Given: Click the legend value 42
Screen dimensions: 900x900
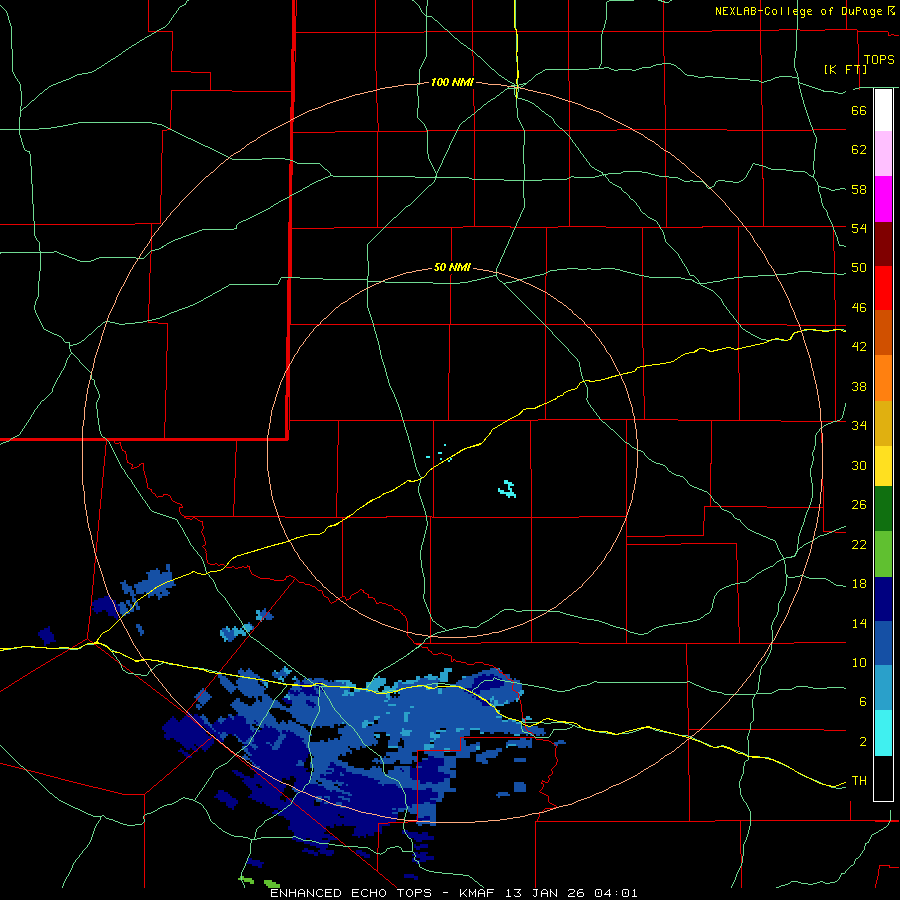Looking at the screenshot, I should tap(859, 347).
